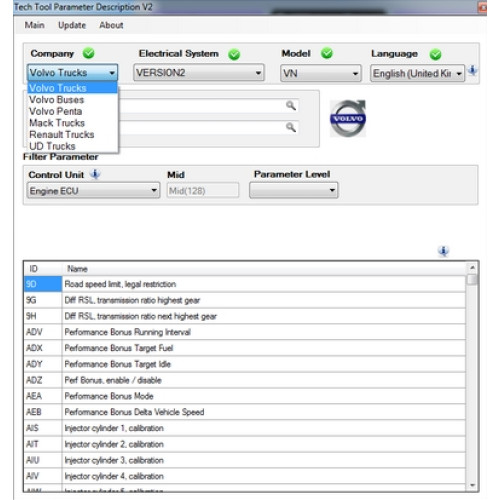500x500 pixels.
Task: Click the table scrollbar down arrow
Action: 472,485
